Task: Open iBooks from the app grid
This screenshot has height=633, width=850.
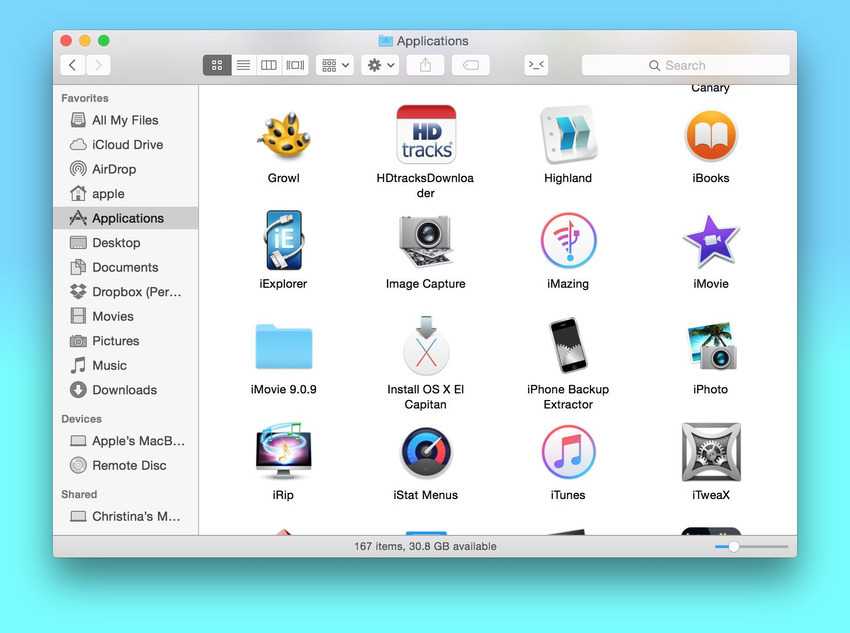Action: pyautogui.click(x=710, y=135)
